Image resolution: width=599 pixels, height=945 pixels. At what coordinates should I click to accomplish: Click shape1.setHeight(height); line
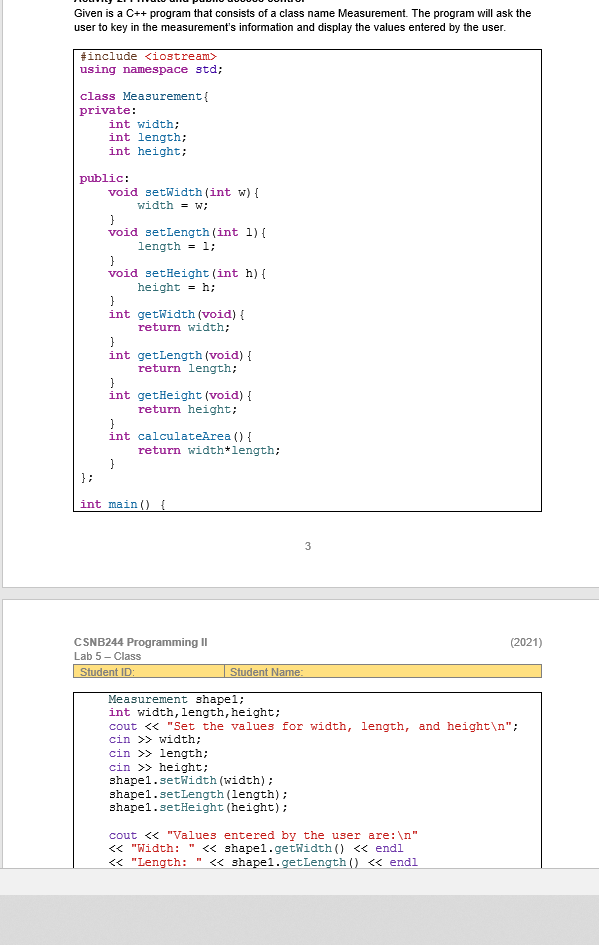pos(198,808)
